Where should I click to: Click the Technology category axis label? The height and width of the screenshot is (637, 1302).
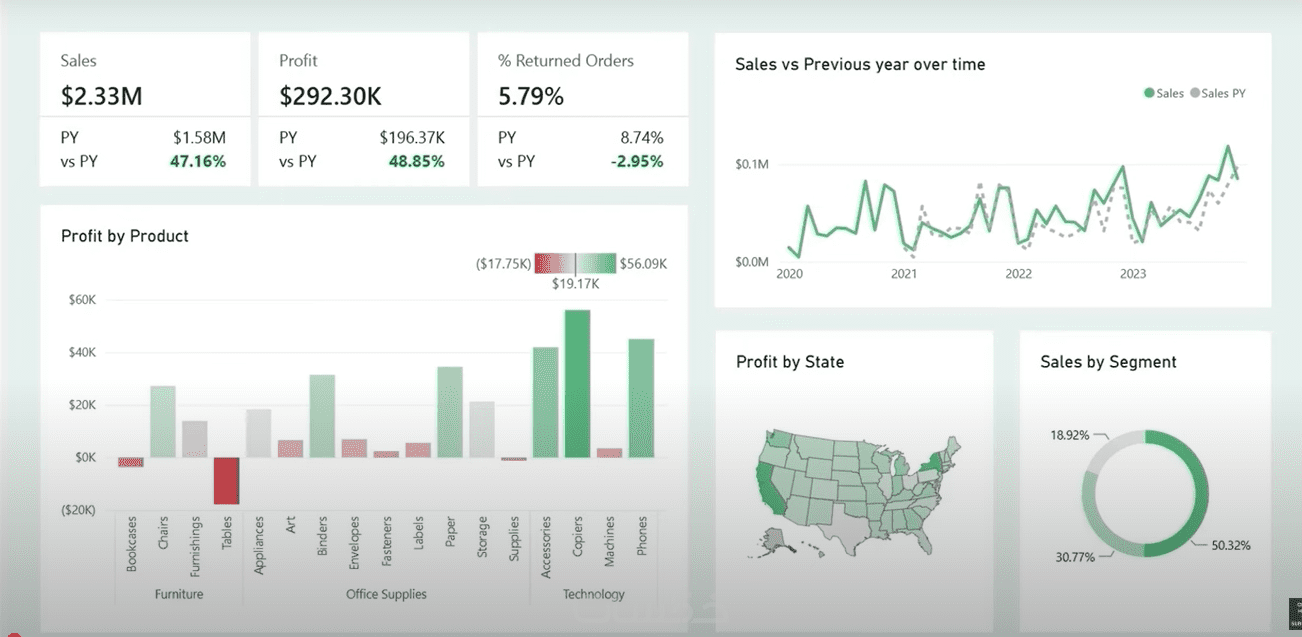point(593,594)
